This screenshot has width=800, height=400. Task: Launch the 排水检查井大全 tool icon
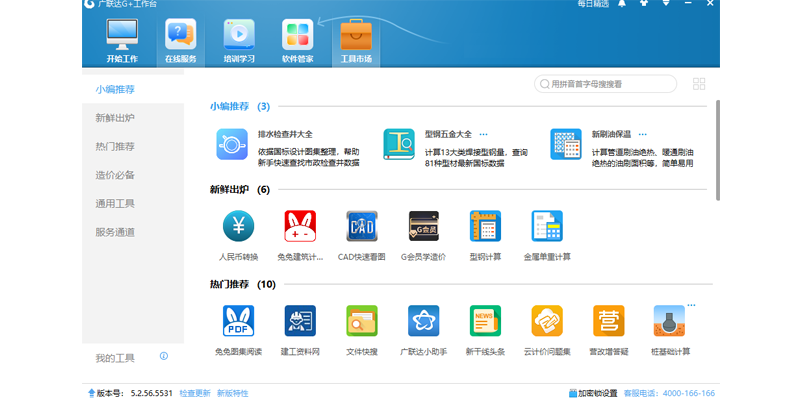click(x=232, y=144)
